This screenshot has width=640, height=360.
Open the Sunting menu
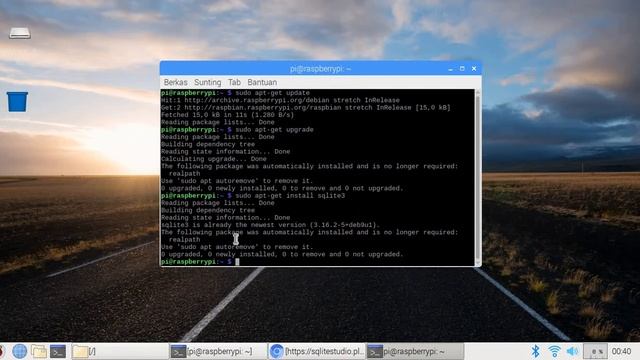tap(207, 82)
